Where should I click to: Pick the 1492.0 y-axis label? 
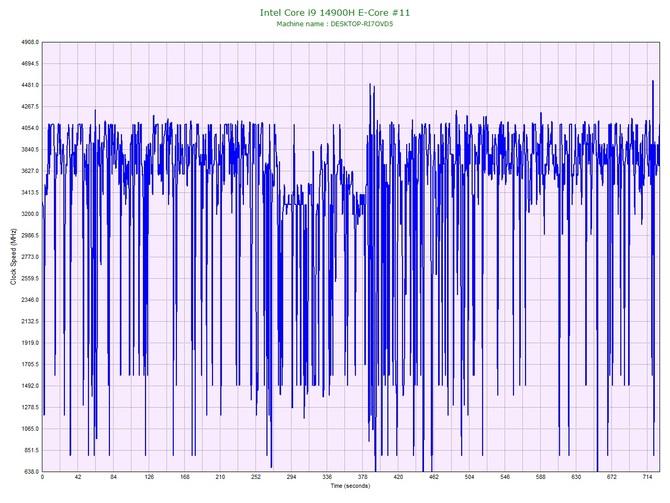coord(30,386)
